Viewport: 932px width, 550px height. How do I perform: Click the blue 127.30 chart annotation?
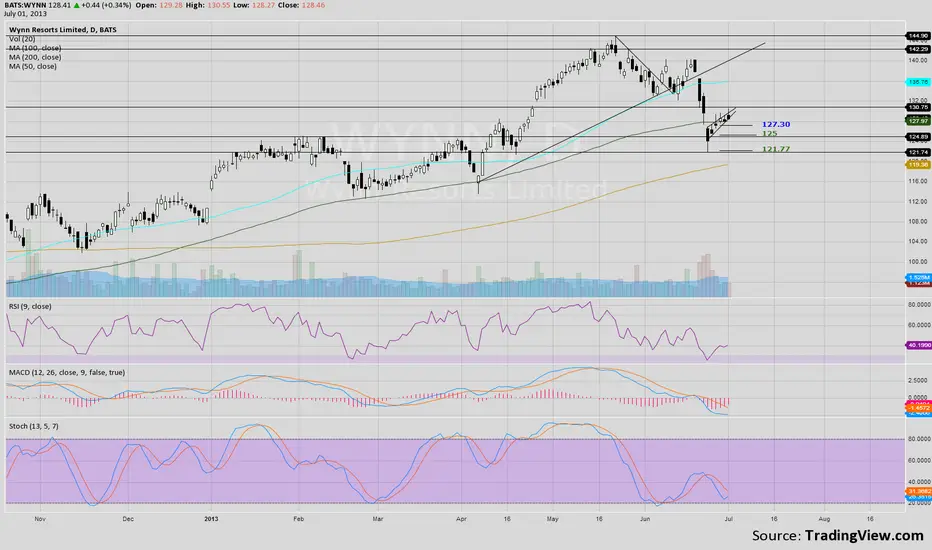point(776,124)
